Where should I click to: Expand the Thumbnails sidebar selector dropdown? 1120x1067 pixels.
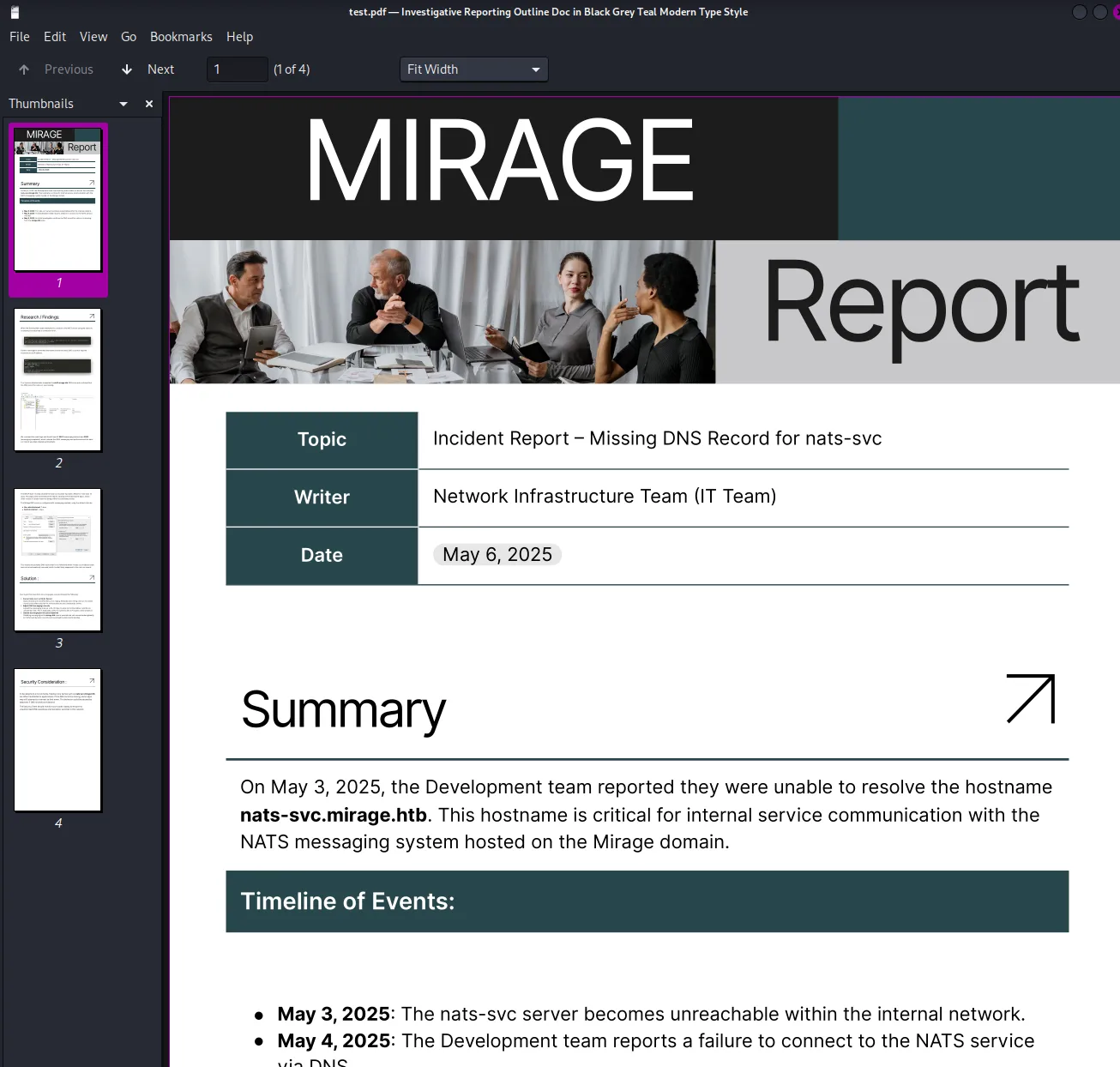click(123, 104)
